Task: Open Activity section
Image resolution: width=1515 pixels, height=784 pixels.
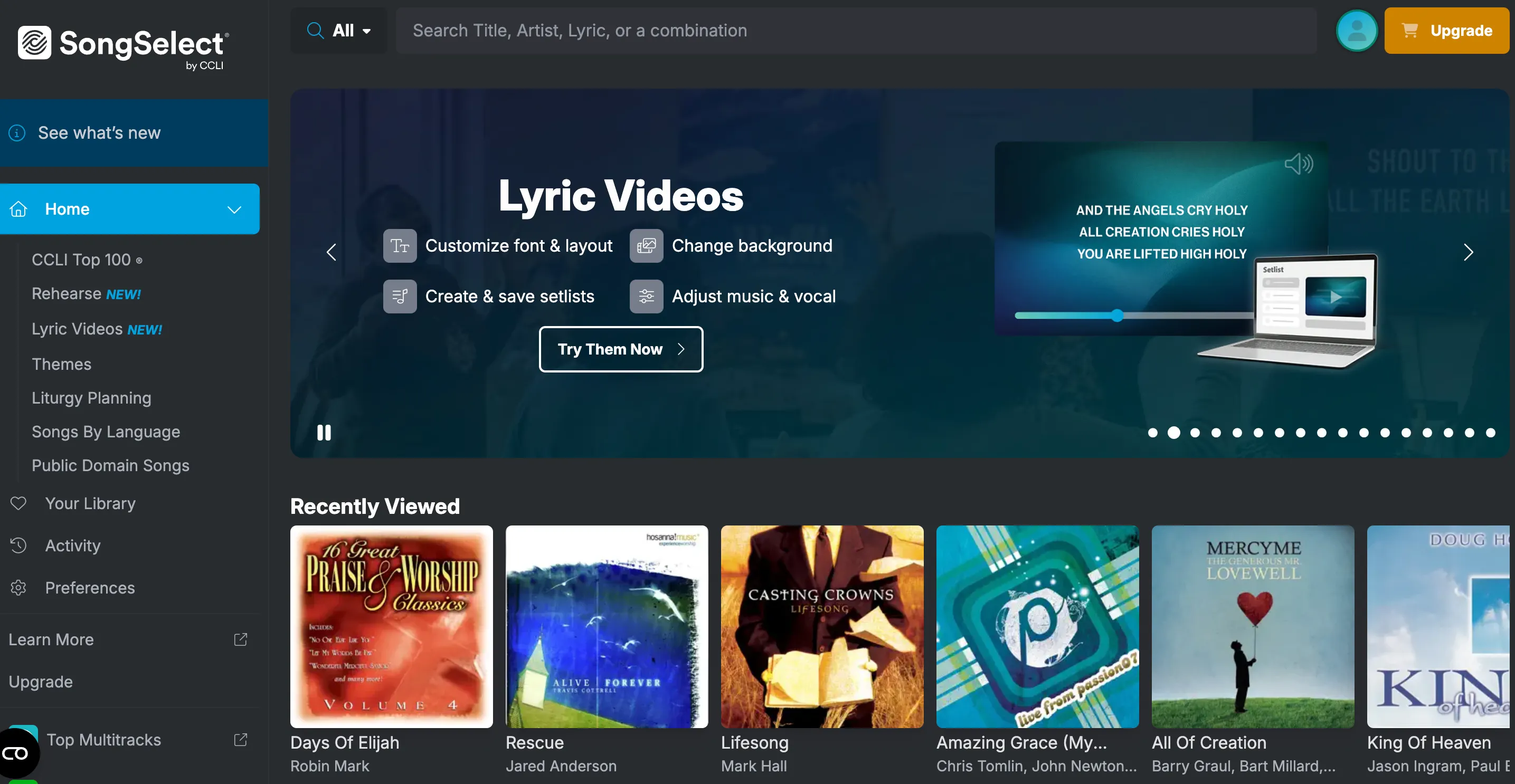Action: pyautogui.click(x=73, y=546)
